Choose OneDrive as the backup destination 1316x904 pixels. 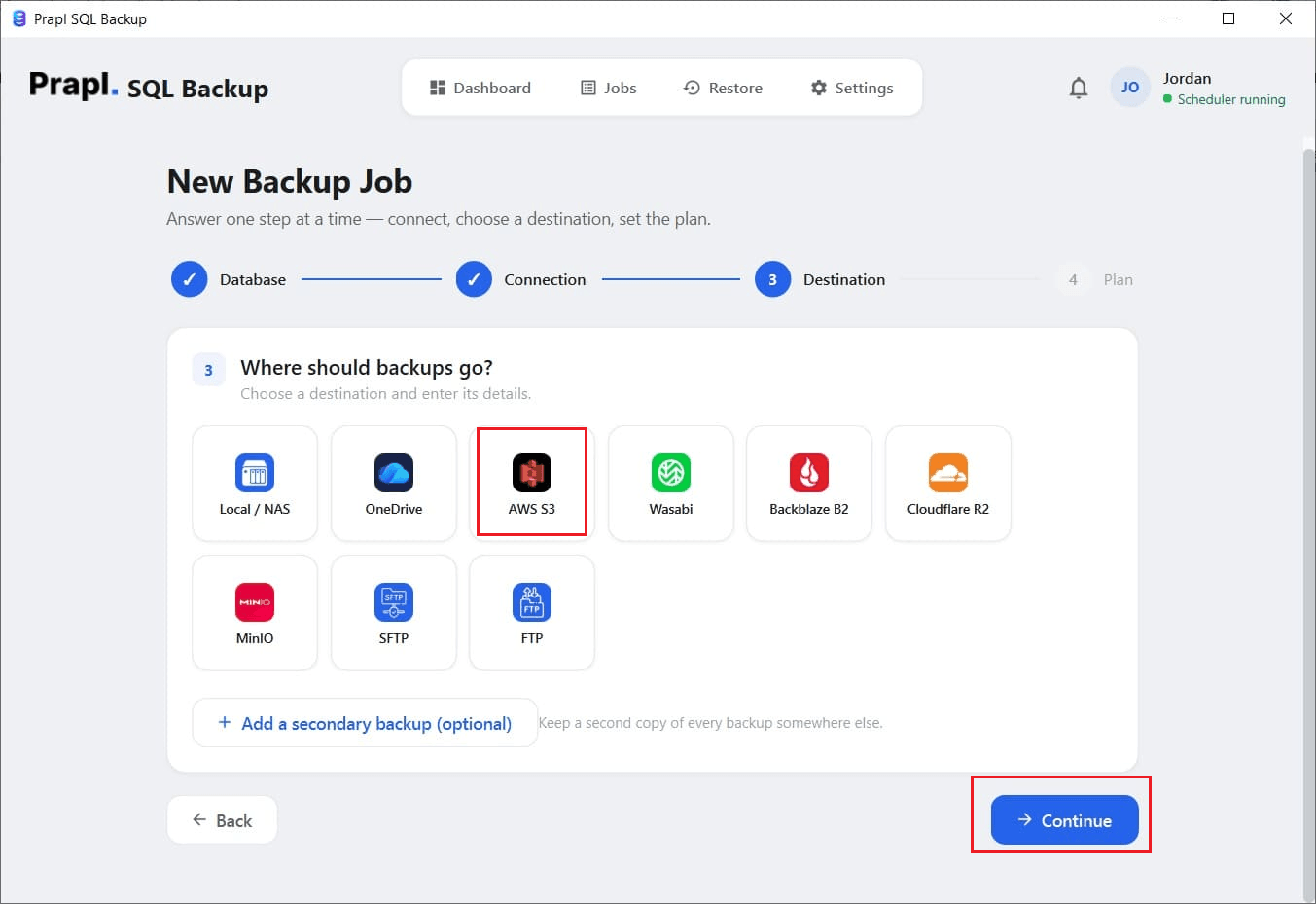click(394, 484)
